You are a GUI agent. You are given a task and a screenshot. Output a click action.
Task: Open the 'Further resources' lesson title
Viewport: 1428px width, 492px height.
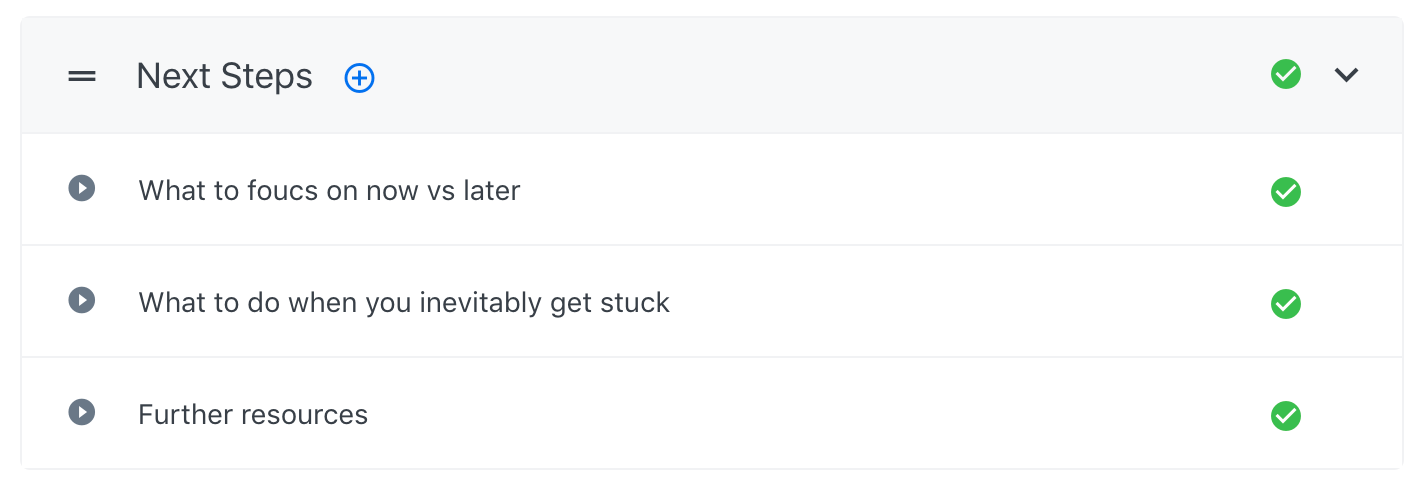pyautogui.click(x=252, y=414)
